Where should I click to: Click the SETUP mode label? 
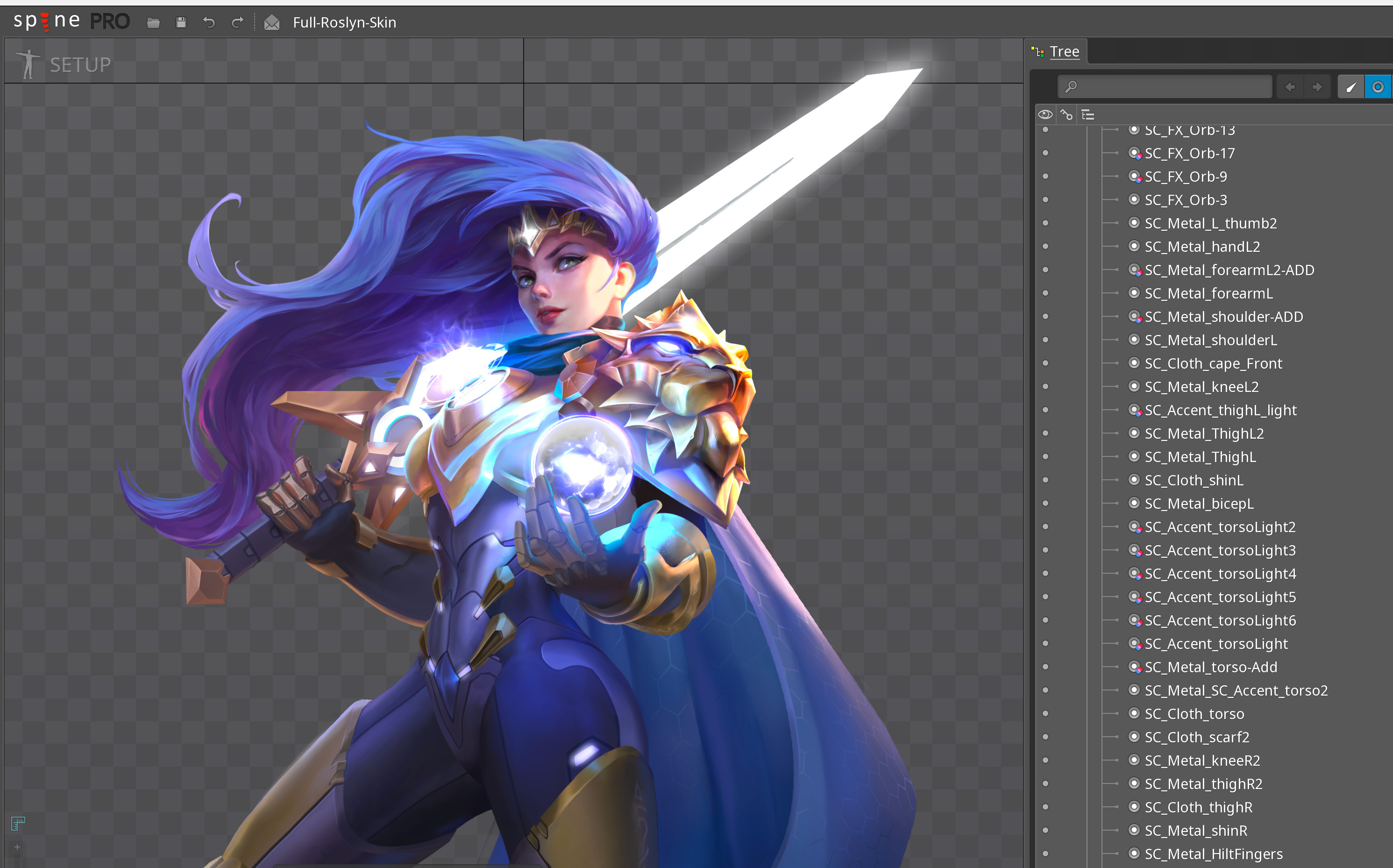[x=80, y=64]
